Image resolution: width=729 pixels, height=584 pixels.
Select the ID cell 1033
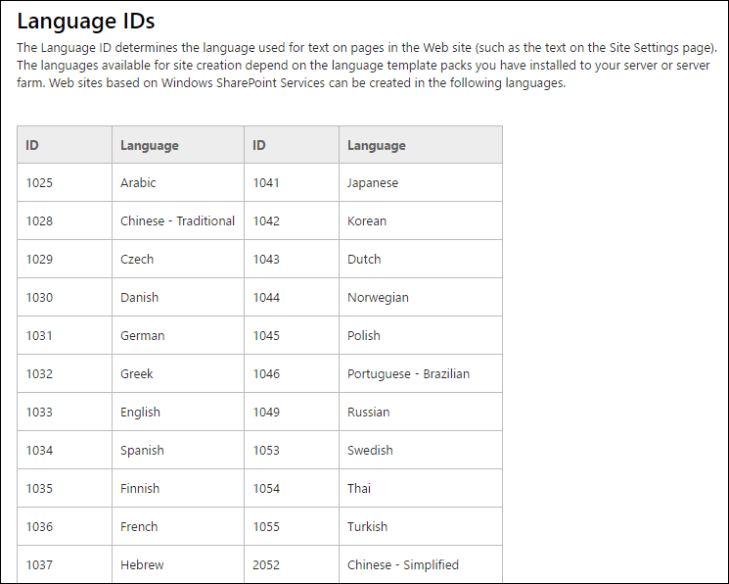coord(39,412)
